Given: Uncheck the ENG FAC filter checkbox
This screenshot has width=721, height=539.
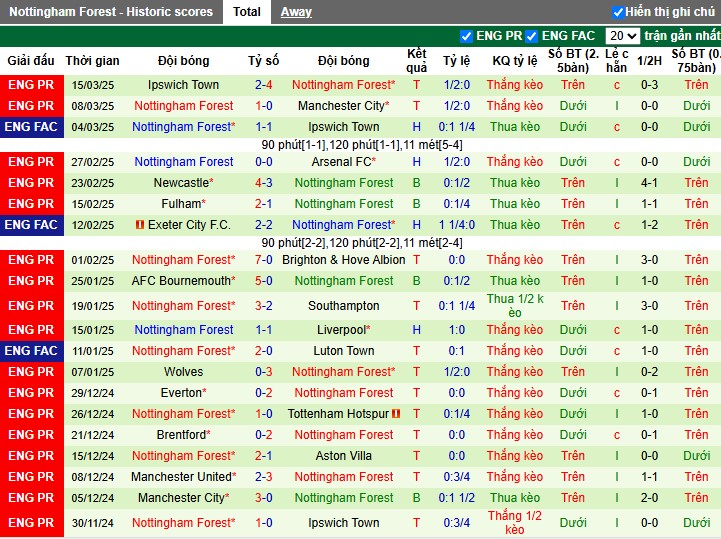Looking at the screenshot, I should pos(532,36).
